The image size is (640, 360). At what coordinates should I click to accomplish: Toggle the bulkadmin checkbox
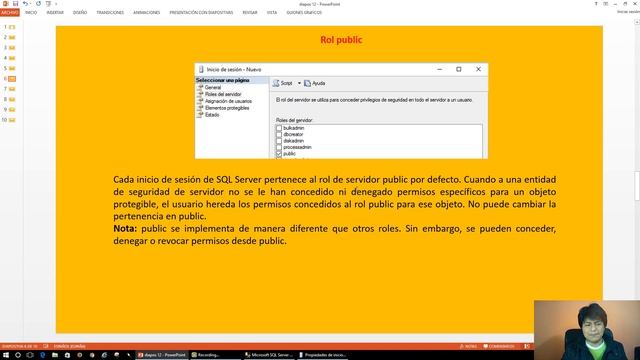pos(279,128)
